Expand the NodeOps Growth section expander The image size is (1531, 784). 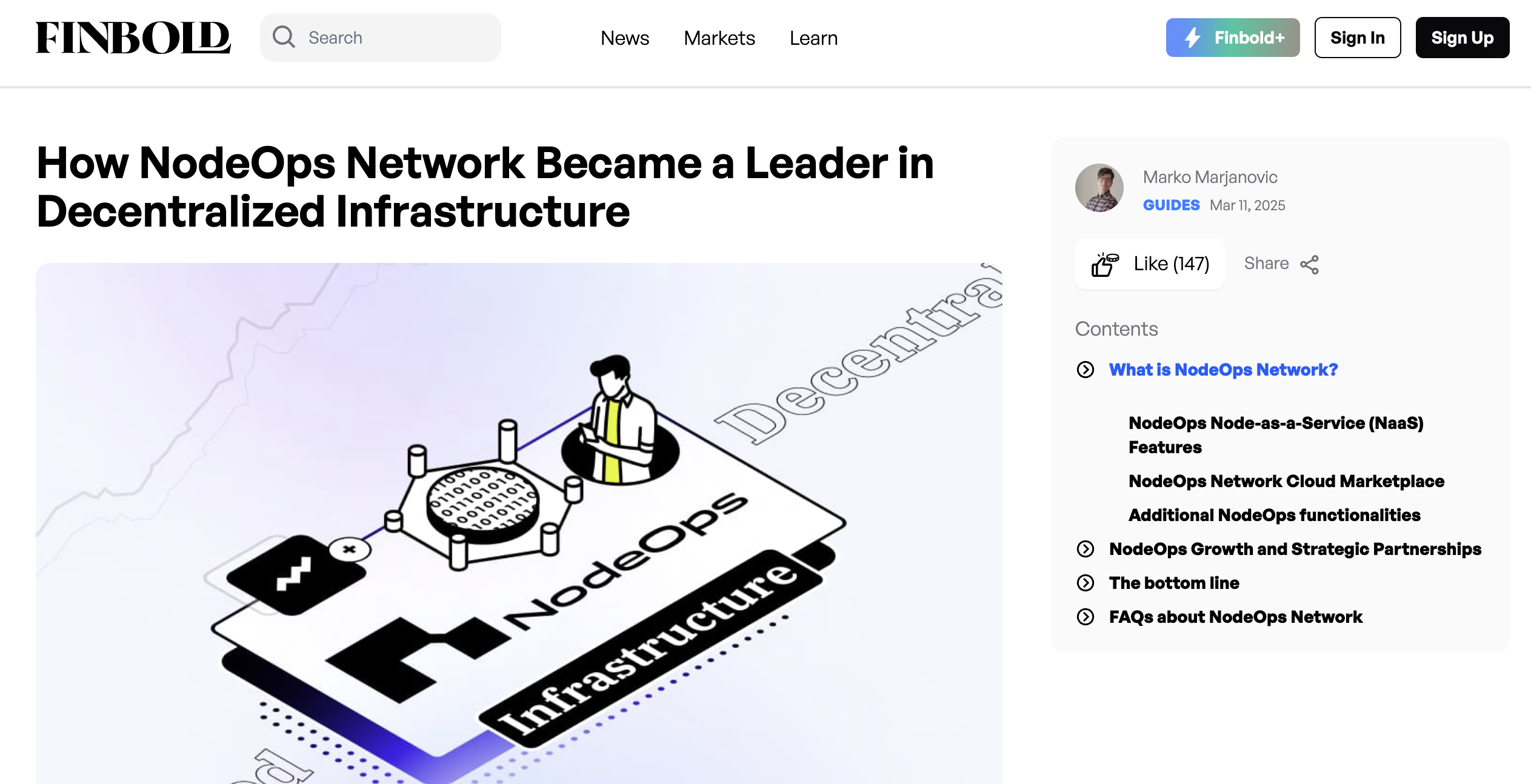1086,549
